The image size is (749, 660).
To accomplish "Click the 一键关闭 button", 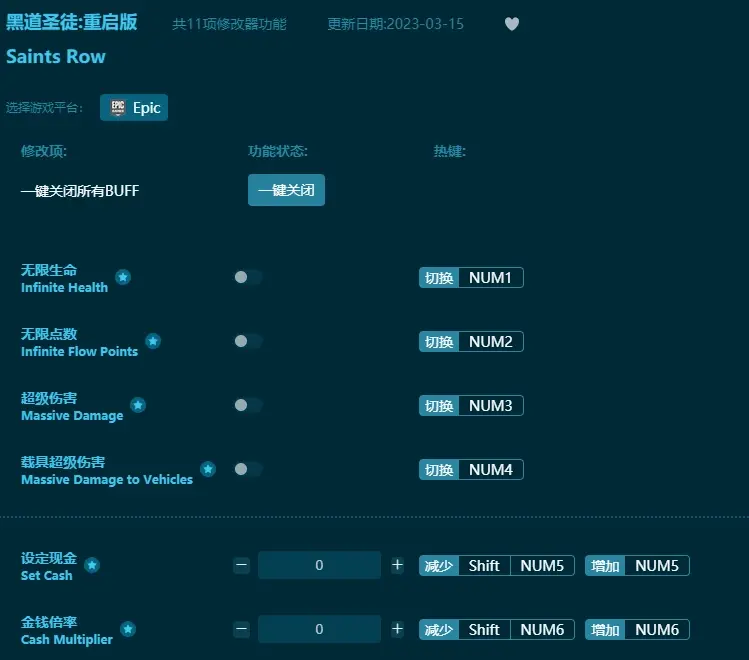I will 286,190.
